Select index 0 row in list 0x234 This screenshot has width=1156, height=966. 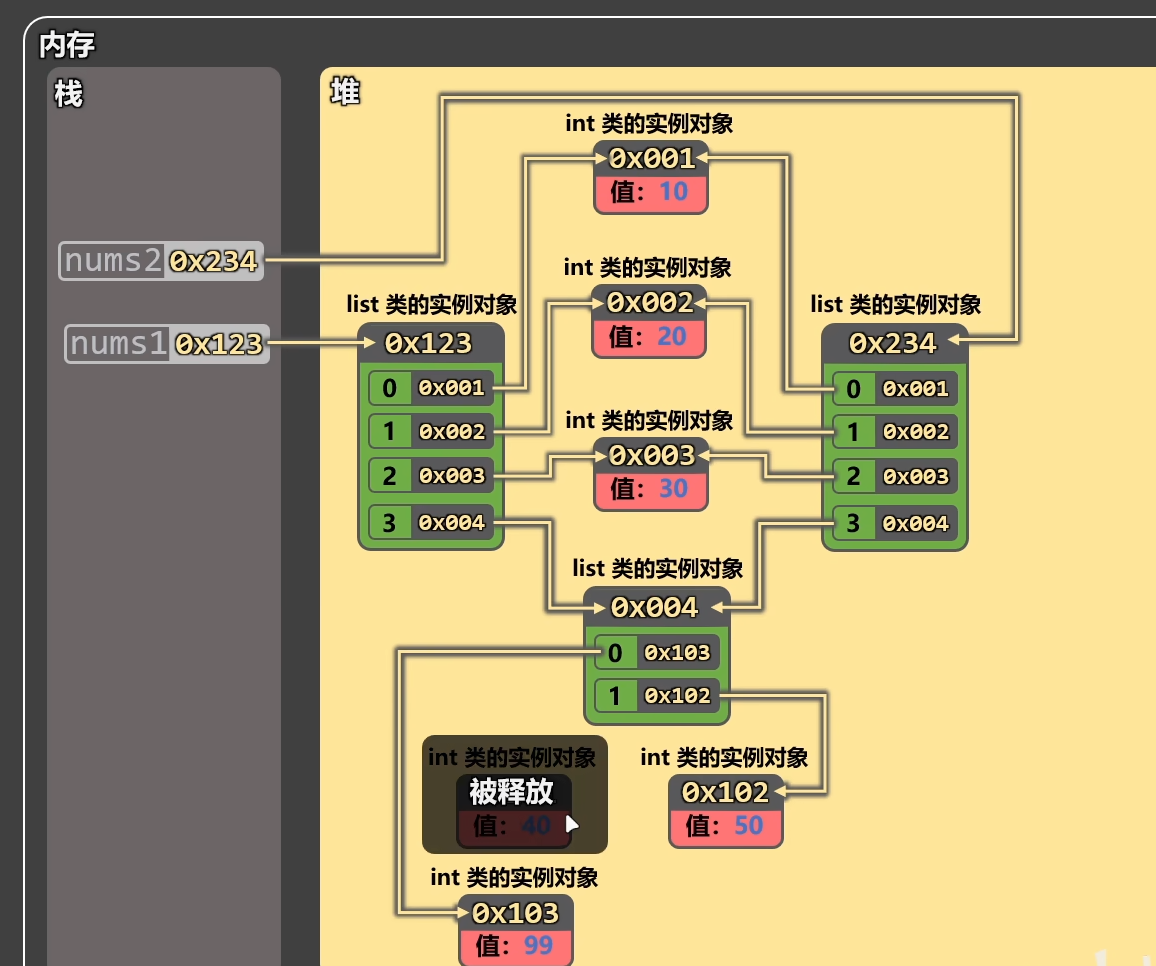pyautogui.click(x=895, y=389)
